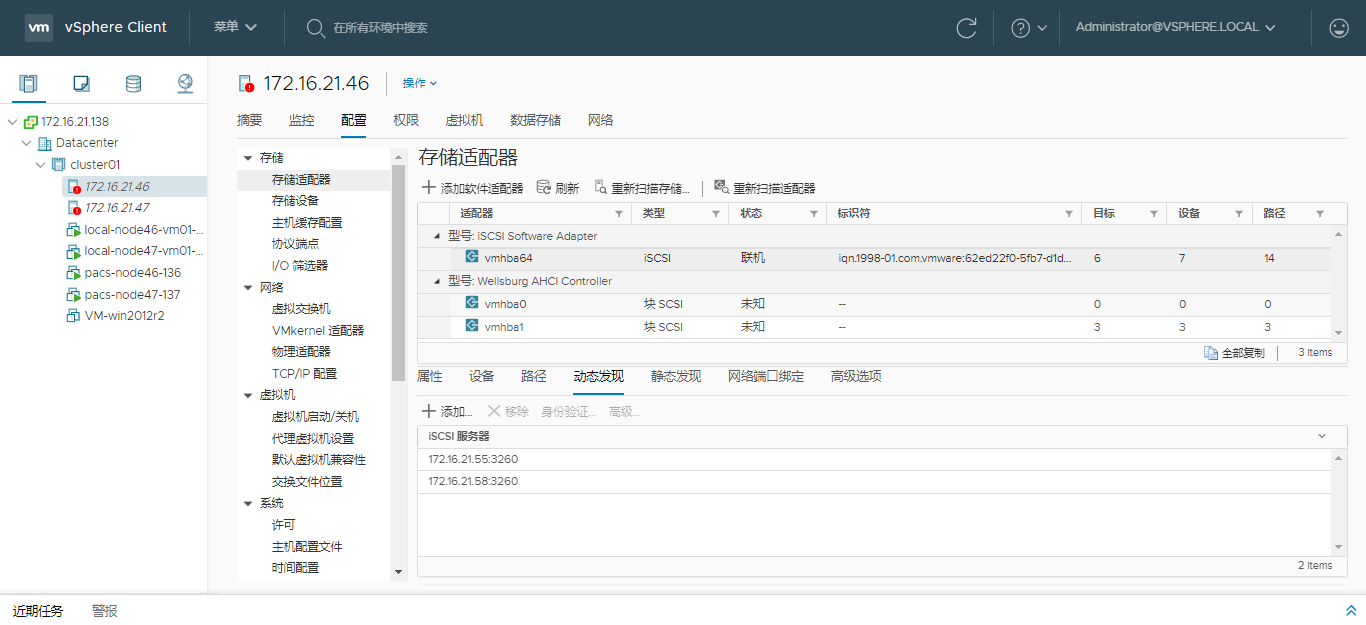Switch to the 权限 tab
Viewport: 1366px width, 625px height.
(406, 121)
